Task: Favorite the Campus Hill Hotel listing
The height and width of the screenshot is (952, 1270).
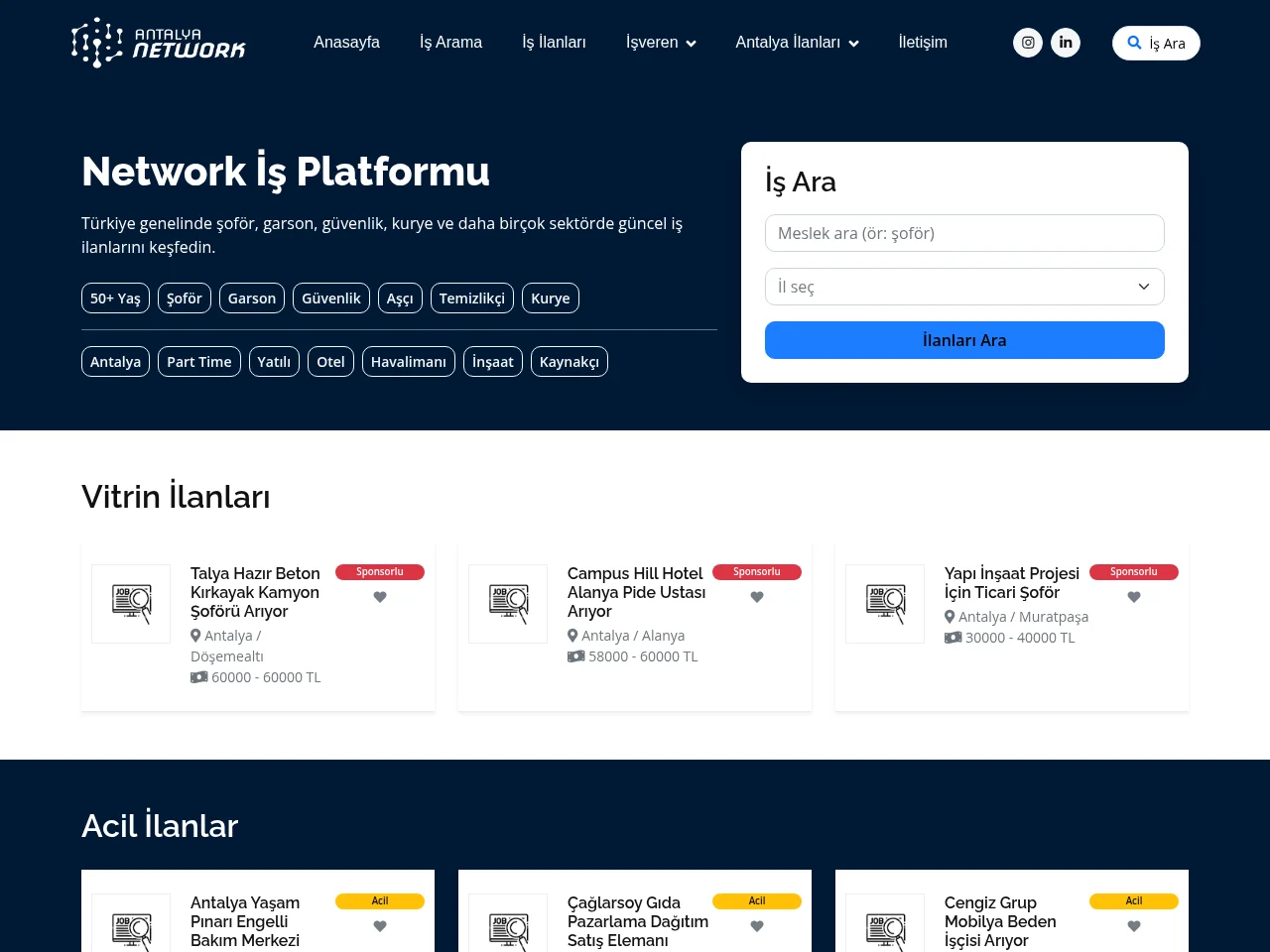Action: click(757, 597)
